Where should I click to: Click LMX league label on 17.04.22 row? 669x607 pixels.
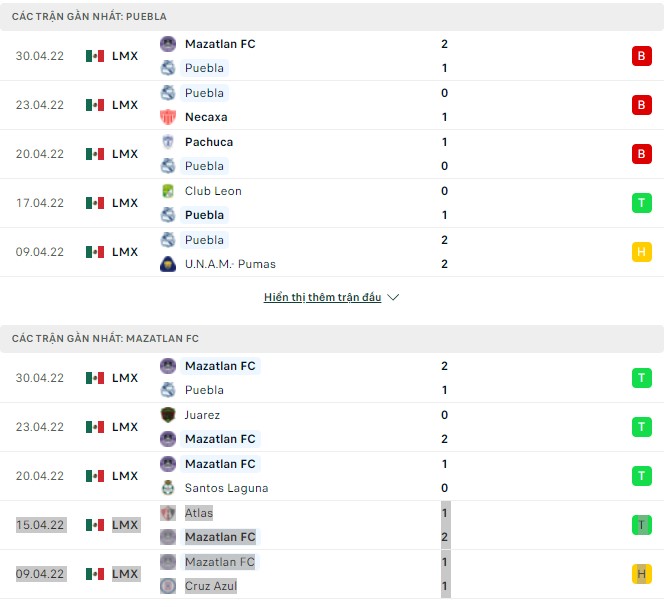click(x=125, y=203)
